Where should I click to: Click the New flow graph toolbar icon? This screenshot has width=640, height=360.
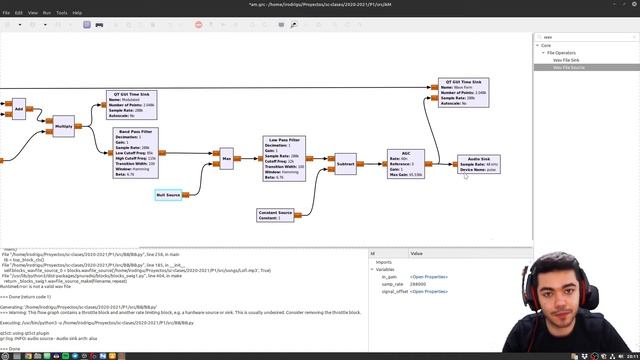coord(7,25)
